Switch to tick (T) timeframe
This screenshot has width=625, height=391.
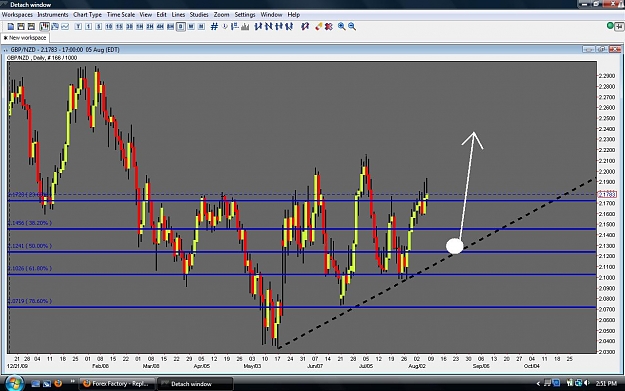click(78, 27)
